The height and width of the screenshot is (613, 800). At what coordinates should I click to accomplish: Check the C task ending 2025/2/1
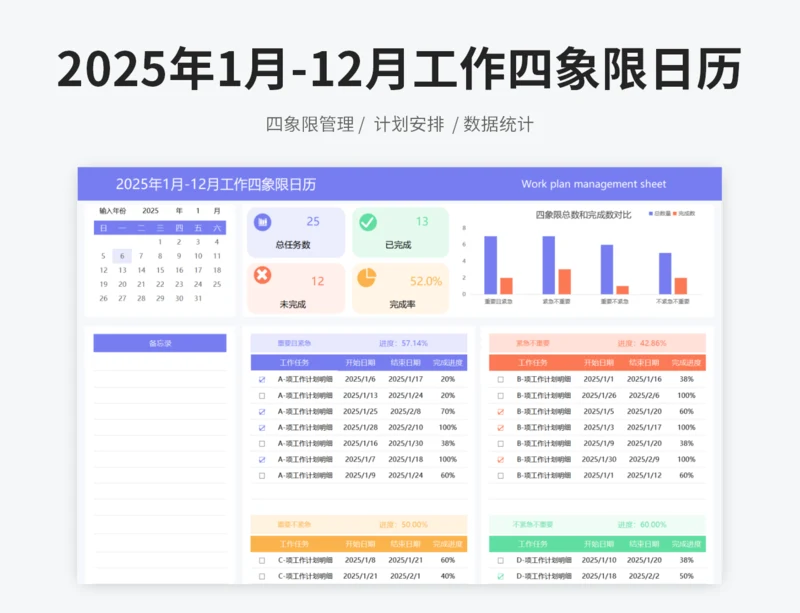[262, 576]
